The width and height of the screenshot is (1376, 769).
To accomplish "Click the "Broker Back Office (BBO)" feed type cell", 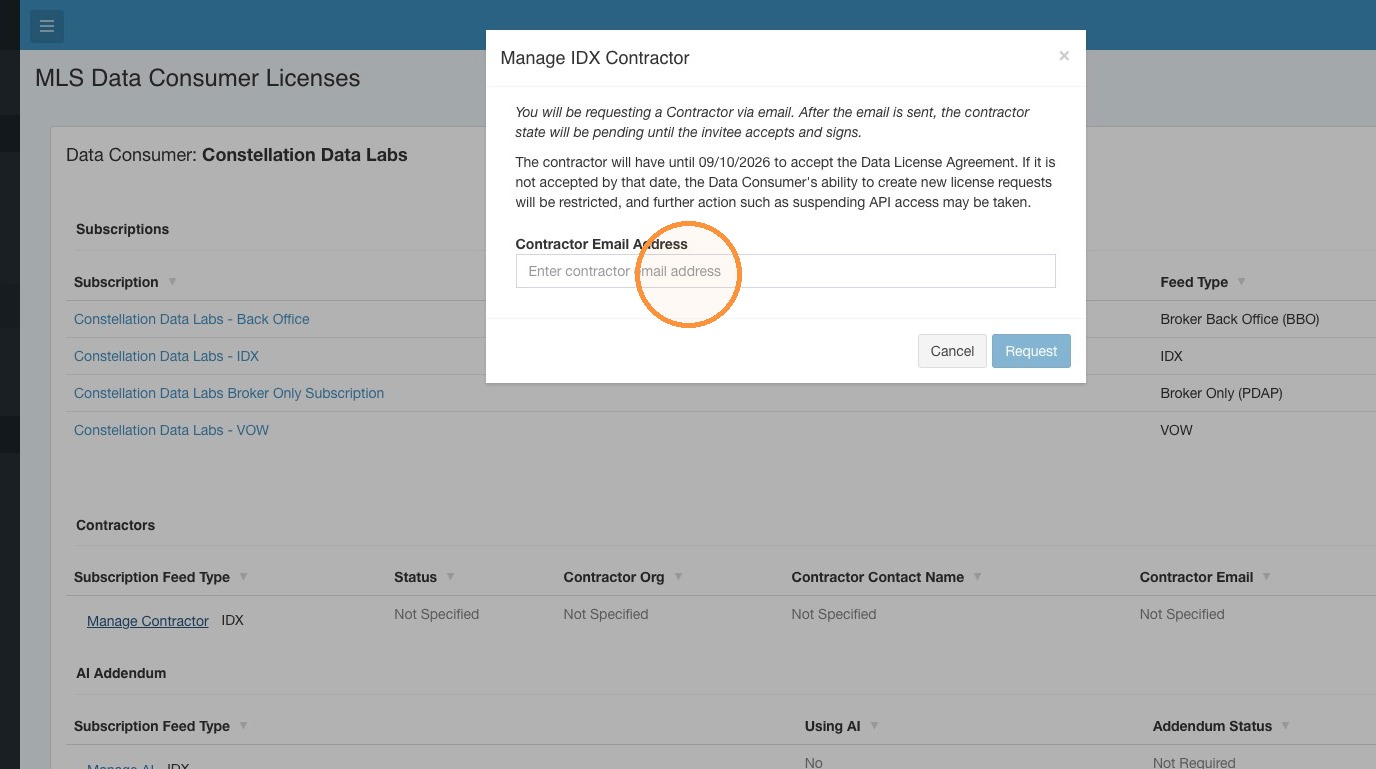I will [1240, 319].
